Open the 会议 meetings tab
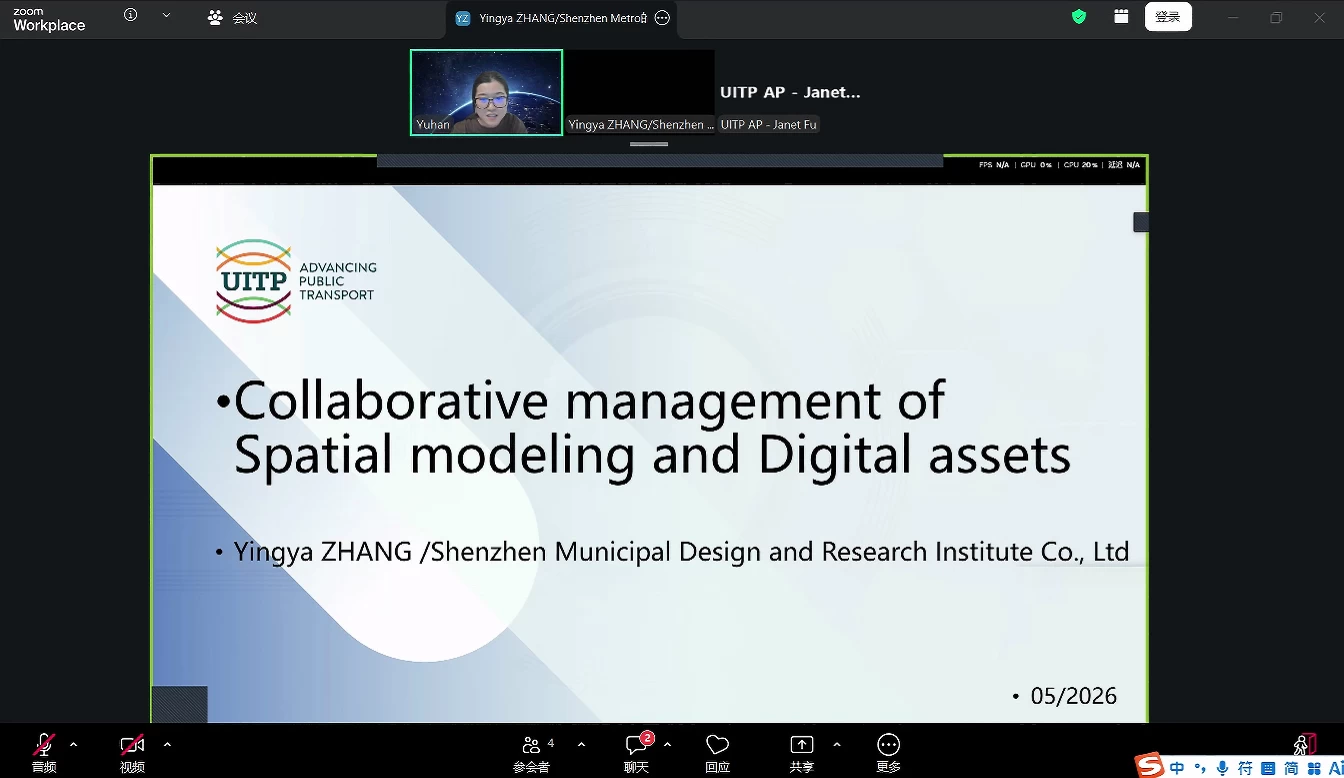Screen dimensions: 1344x778 [x=232, y=17]
